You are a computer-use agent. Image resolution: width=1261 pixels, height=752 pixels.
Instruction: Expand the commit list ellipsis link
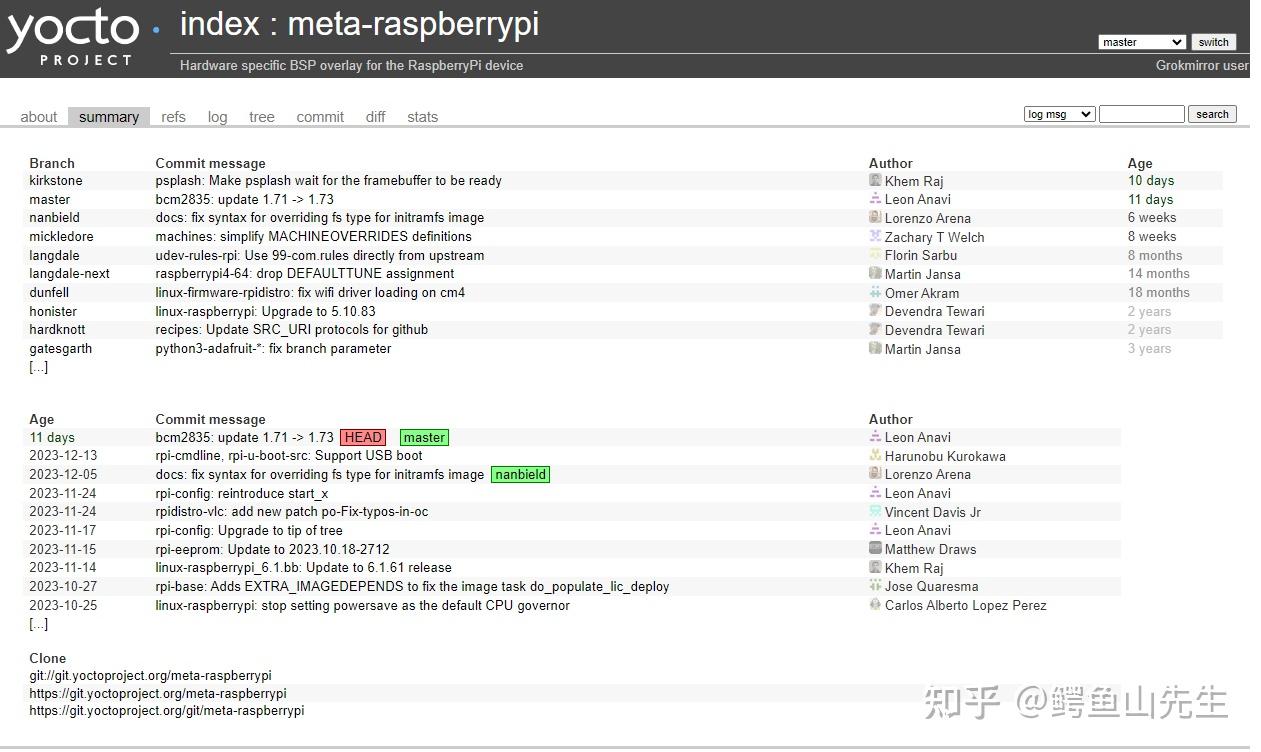[x=38, y=624]
